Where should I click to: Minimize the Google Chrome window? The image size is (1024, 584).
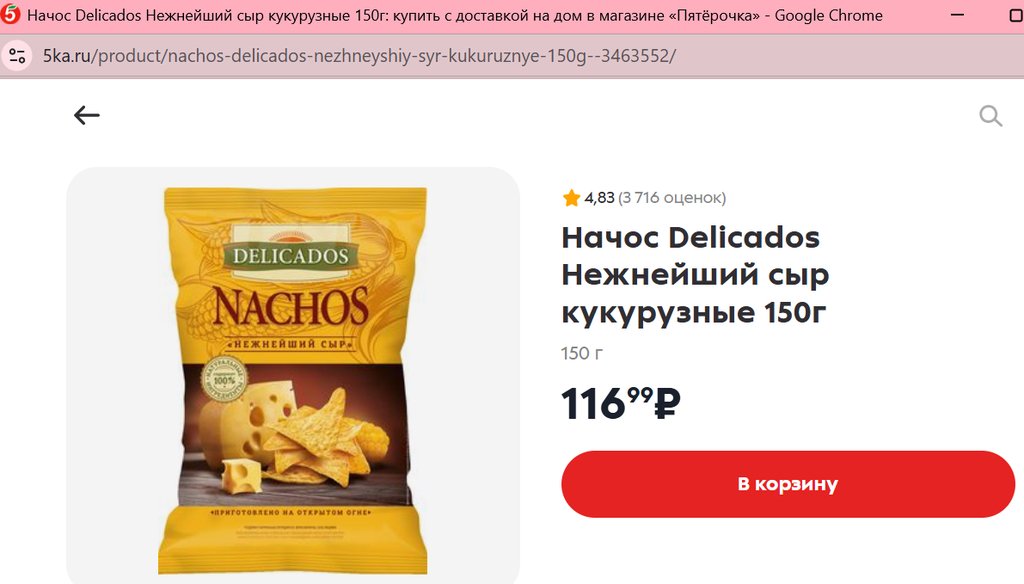click(x=957, y=15)
